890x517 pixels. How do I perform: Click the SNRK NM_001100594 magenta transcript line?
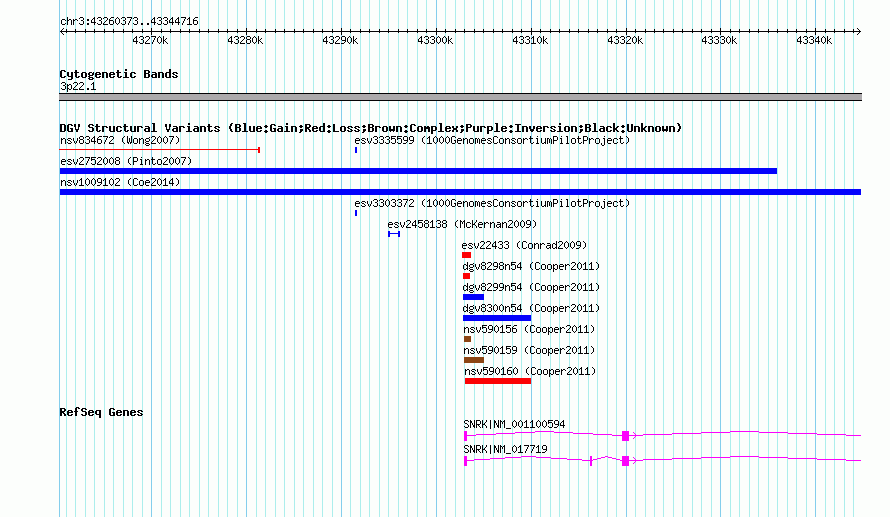coord(662,435)
